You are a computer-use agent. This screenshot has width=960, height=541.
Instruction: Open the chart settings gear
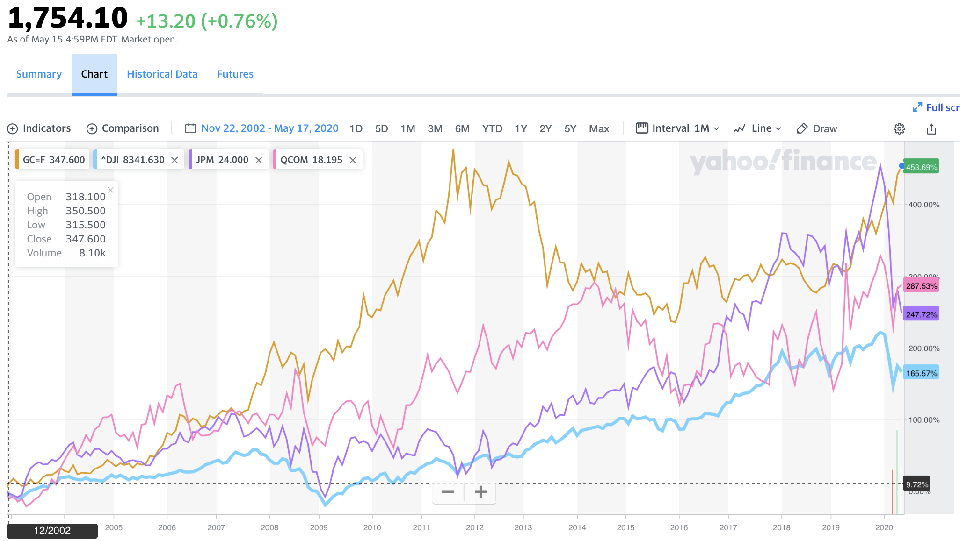tap(899, 129)
